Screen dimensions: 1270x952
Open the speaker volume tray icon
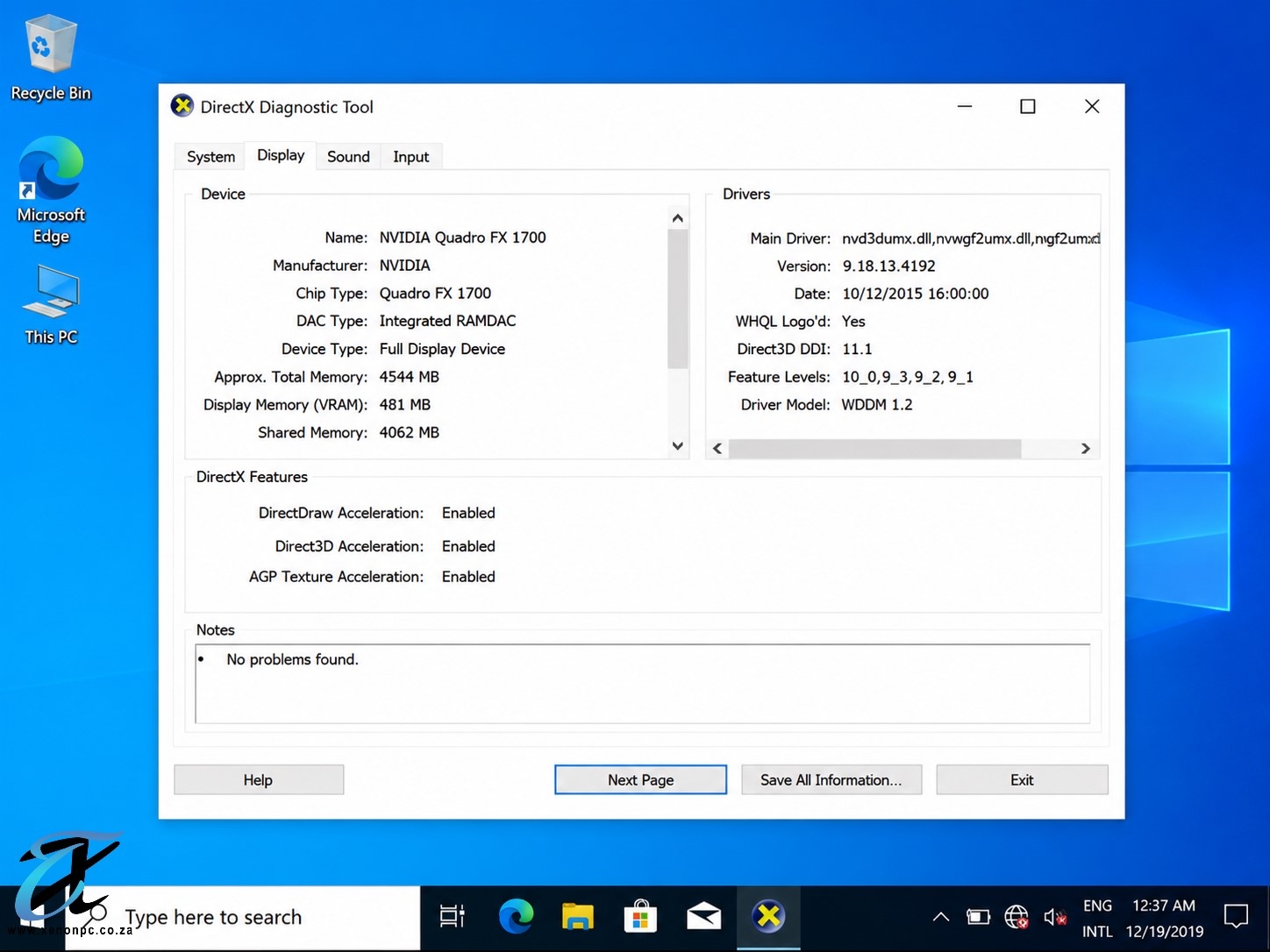click(1055, 918)
